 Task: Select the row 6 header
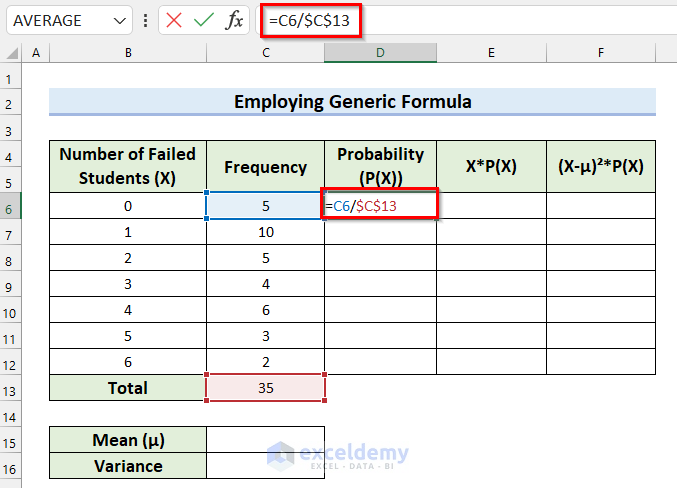pyautogui.click(x=10, y=206)
